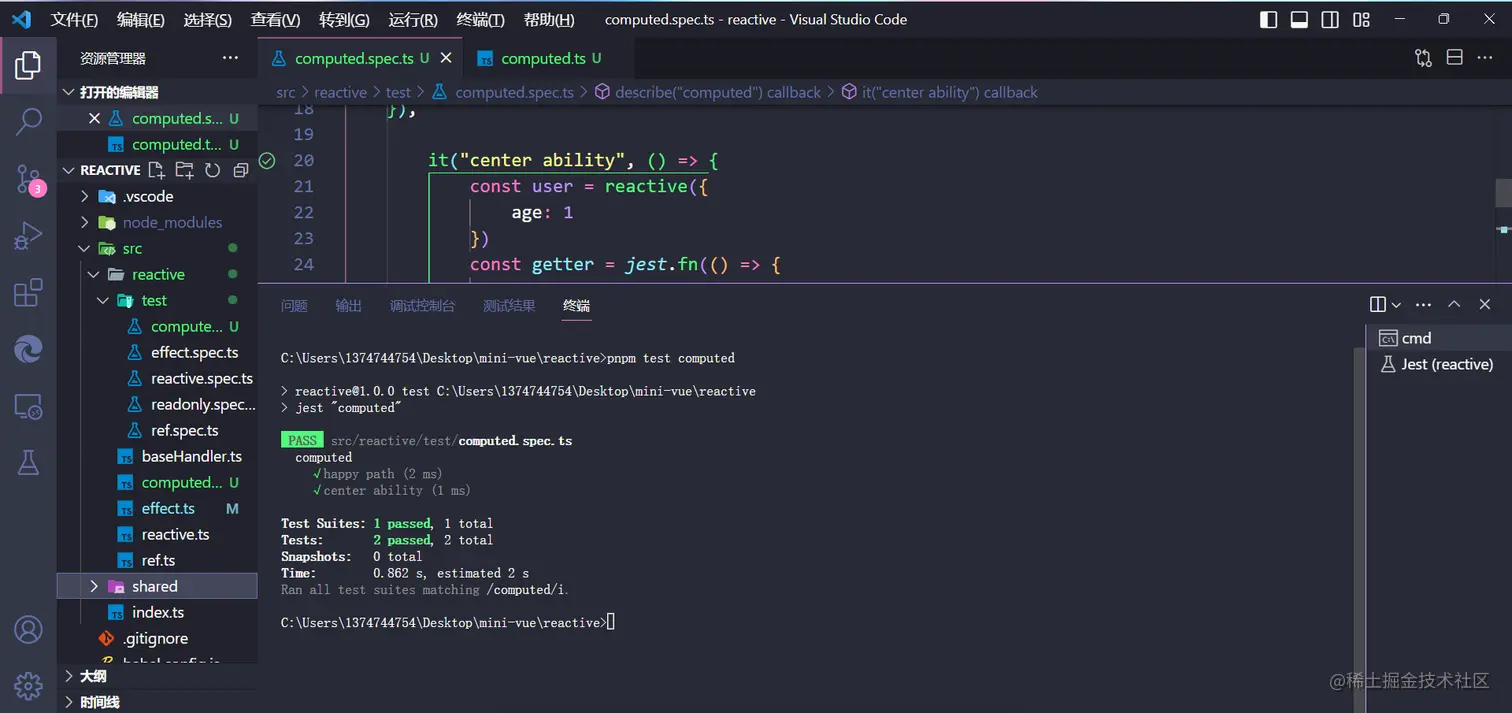1512x713 pixels.
Task: Open editor more actions ellipsis
Action: (1486, 58)
